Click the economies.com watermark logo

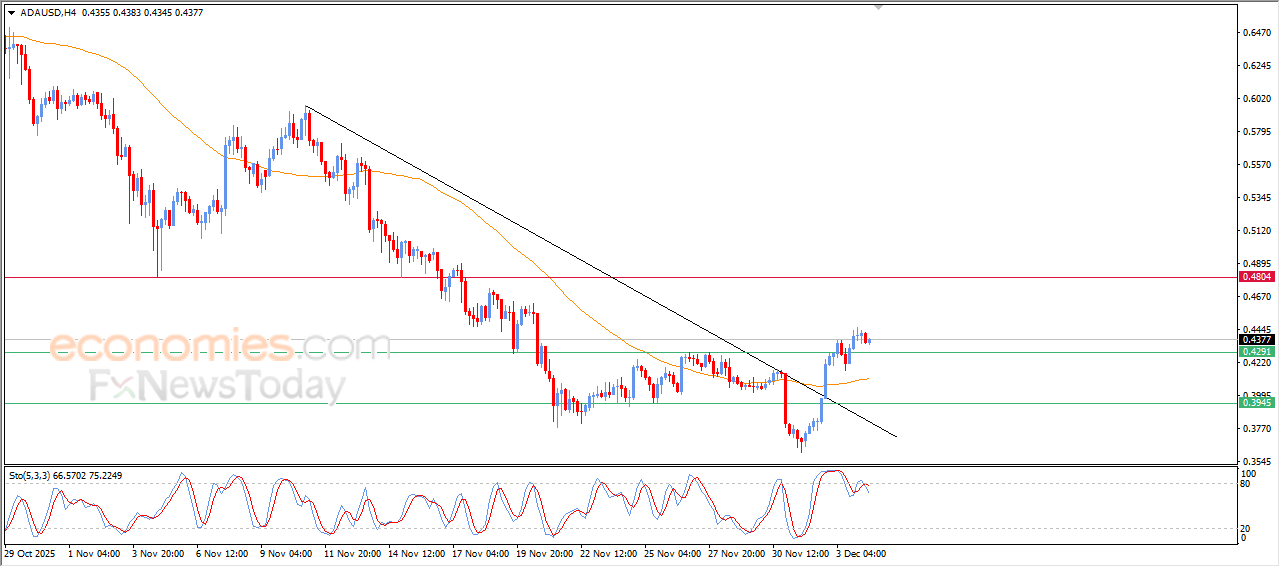(220, 346)
